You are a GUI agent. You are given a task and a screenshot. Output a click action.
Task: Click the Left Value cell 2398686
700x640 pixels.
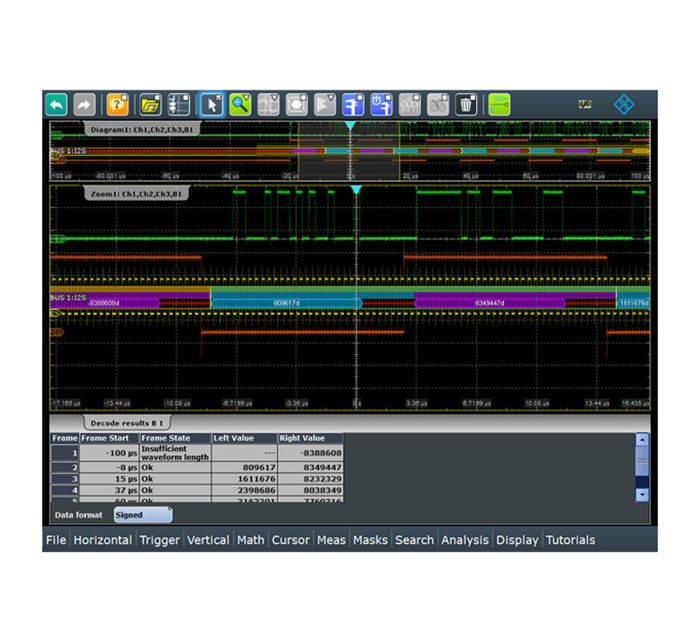tap(245, 490)
